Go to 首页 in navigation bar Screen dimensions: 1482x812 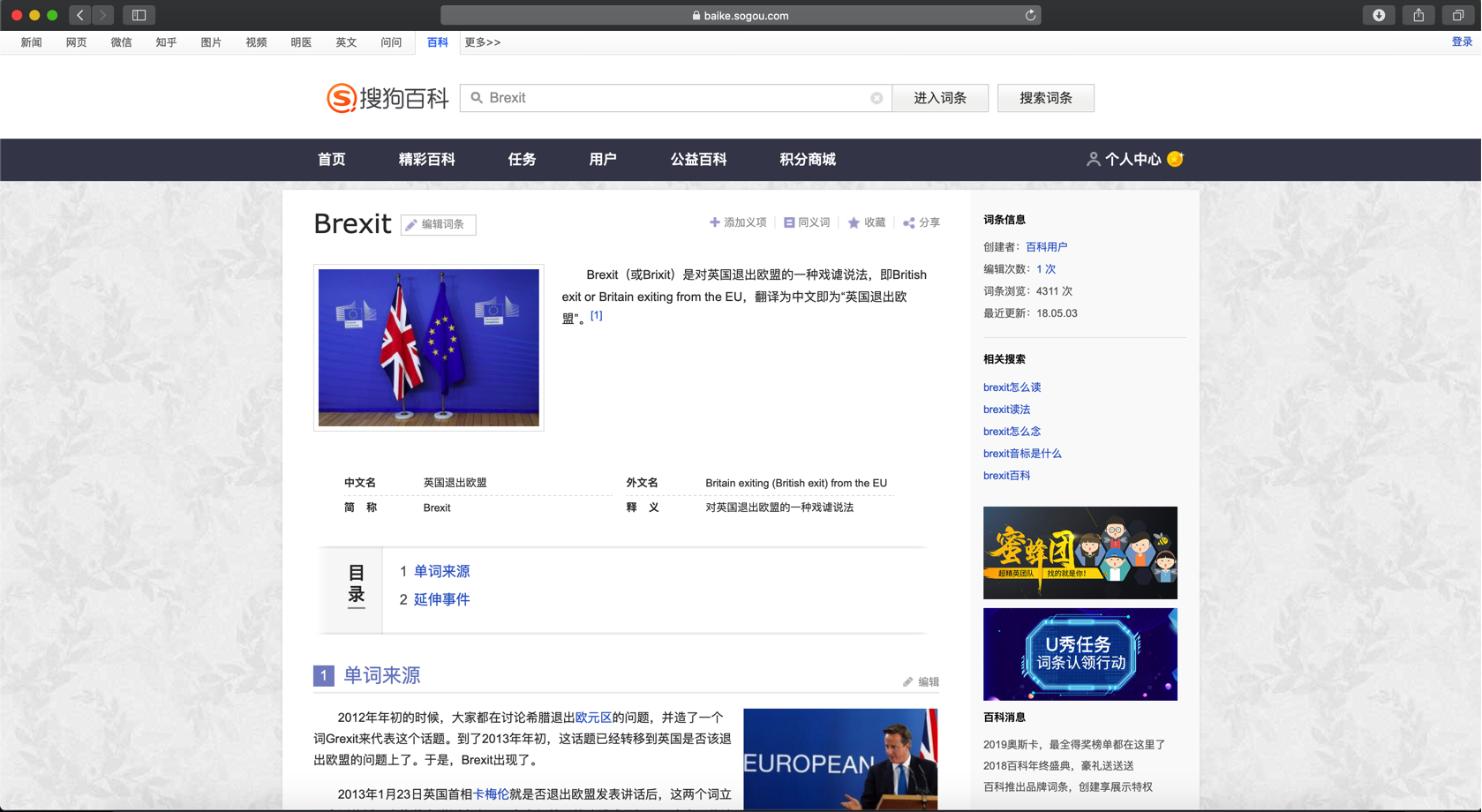(332, 160)
